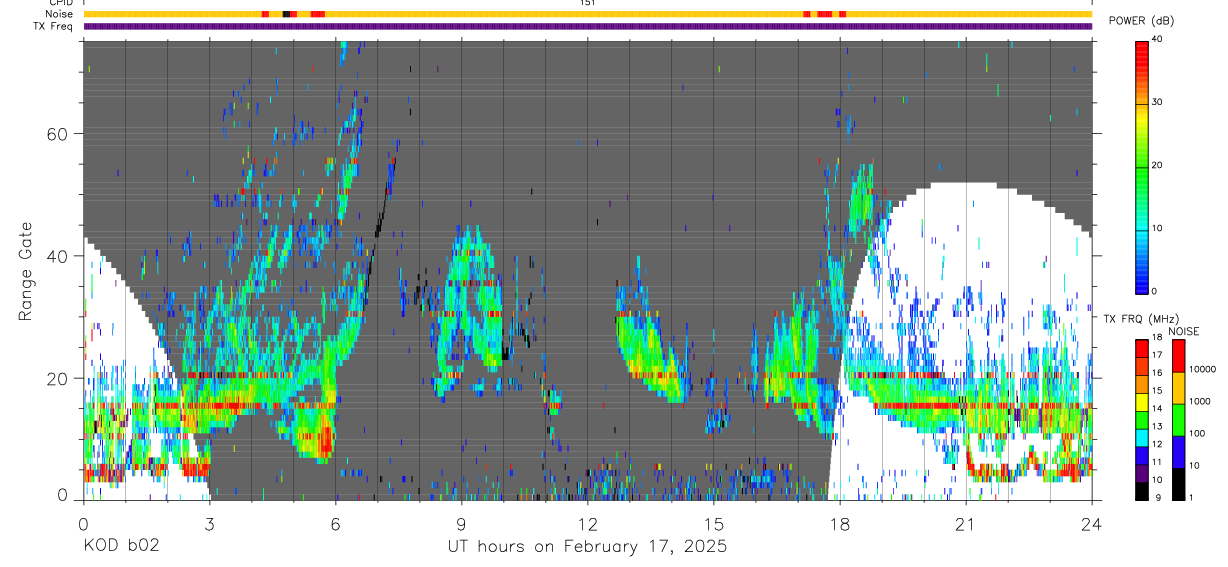Click the purple TX Freq strip
The width and height of the screenshot is (1228, 567).
pyautogui.click(x=587, y=26)
